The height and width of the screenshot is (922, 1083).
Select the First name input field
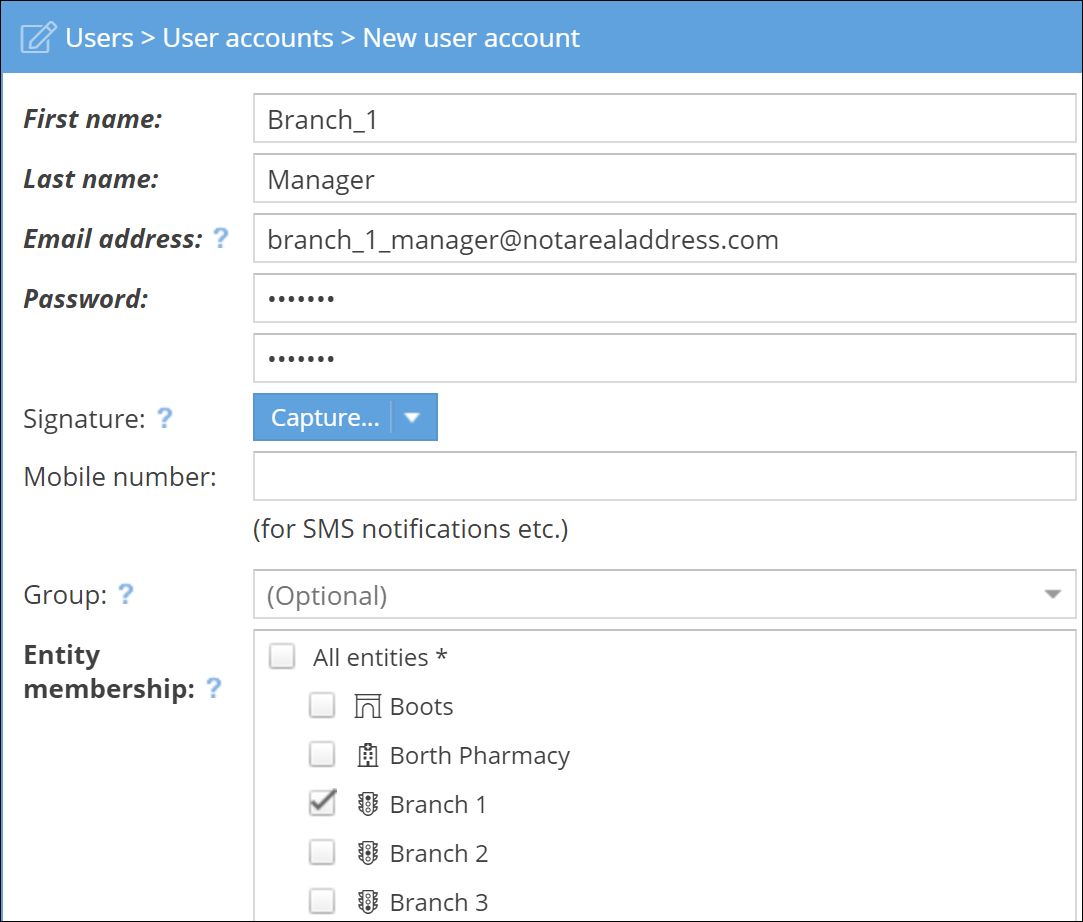tap(664, 119)
